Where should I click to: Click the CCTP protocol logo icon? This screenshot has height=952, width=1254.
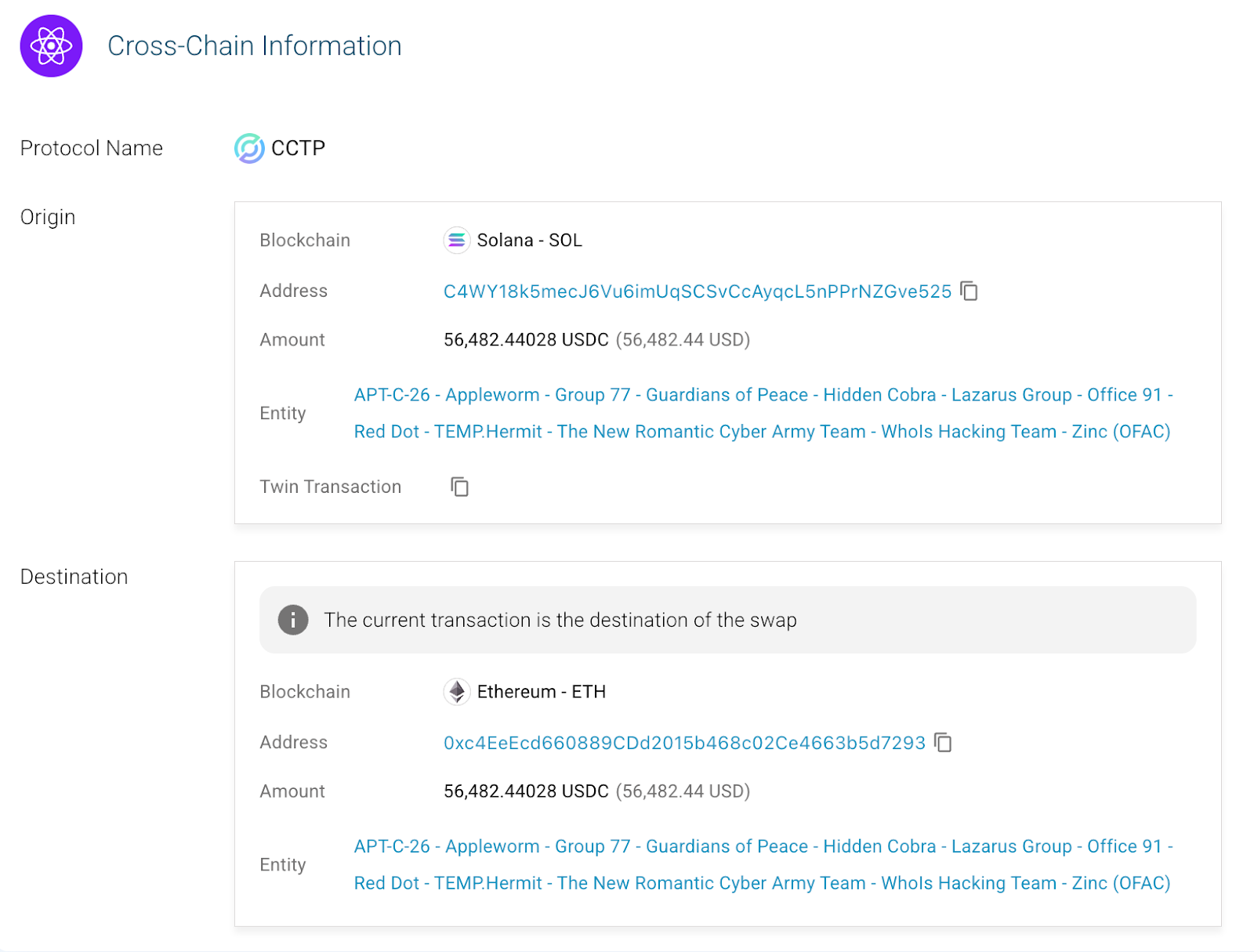click(249, 148)
